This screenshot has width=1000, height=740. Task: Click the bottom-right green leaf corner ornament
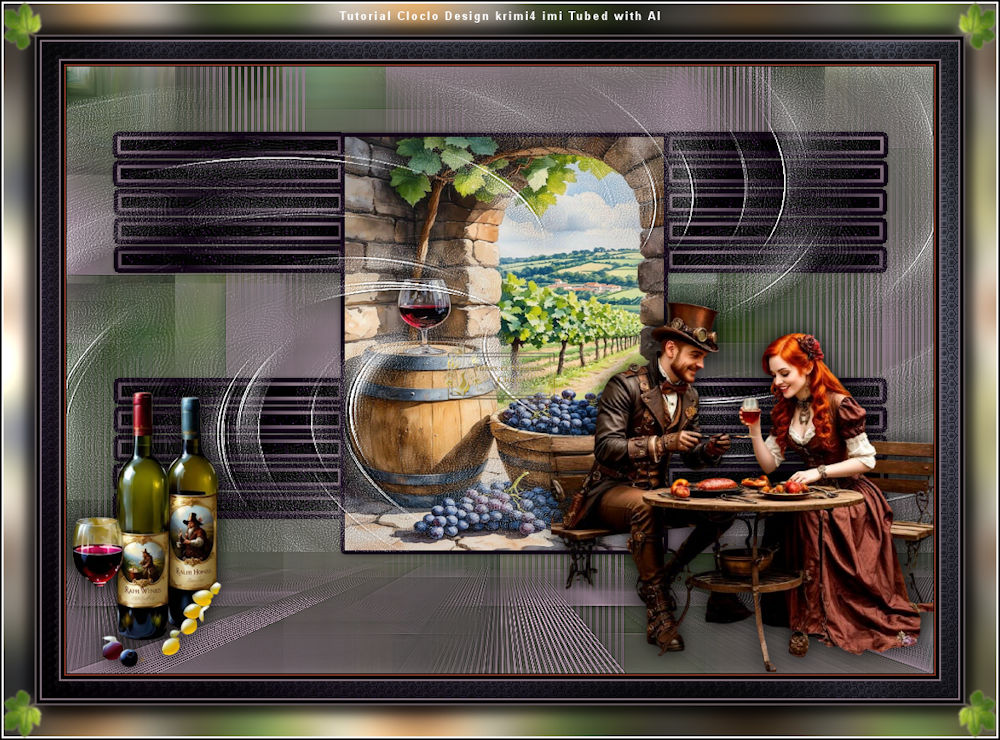point(976,713)
